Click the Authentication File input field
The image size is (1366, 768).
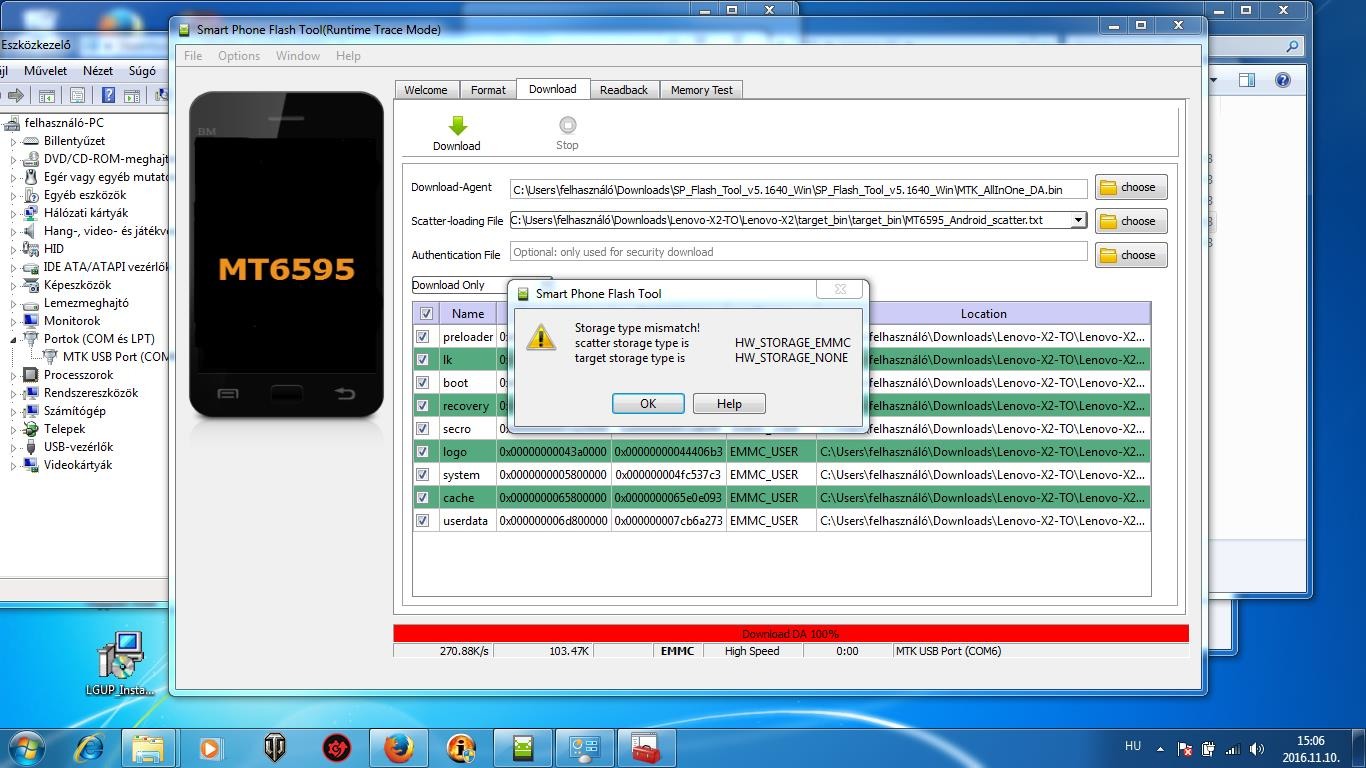click(x=798, y=251)
